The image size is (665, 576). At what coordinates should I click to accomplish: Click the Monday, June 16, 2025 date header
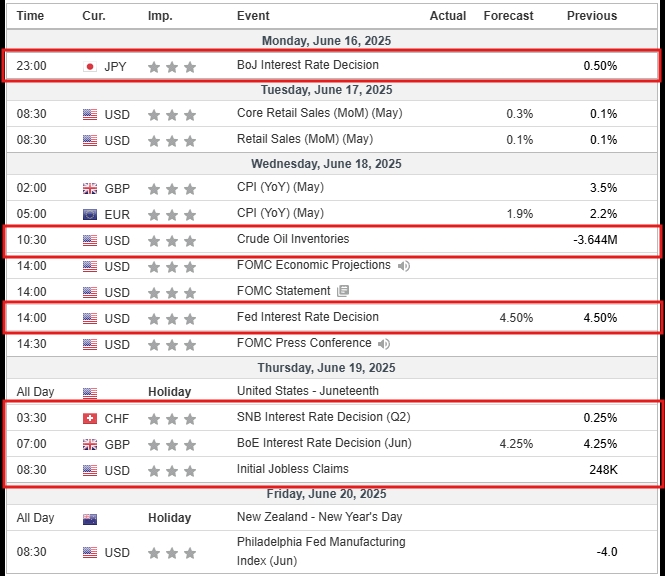326,41
